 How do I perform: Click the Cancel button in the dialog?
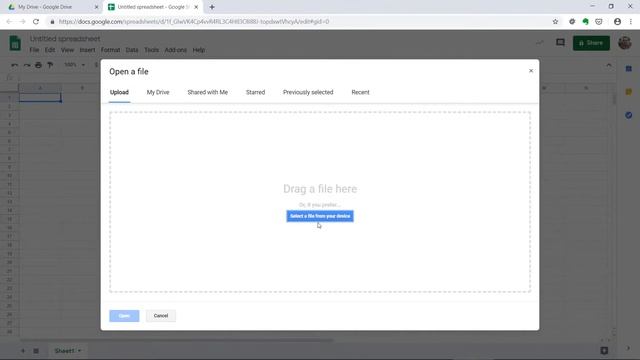pos(161,316)
